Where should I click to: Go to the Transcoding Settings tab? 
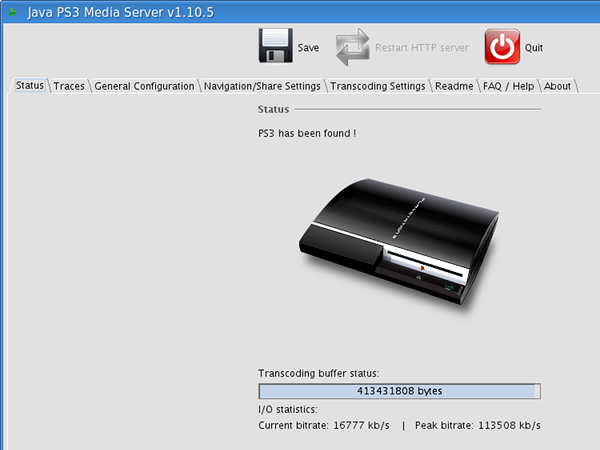(x=378, y=86)
